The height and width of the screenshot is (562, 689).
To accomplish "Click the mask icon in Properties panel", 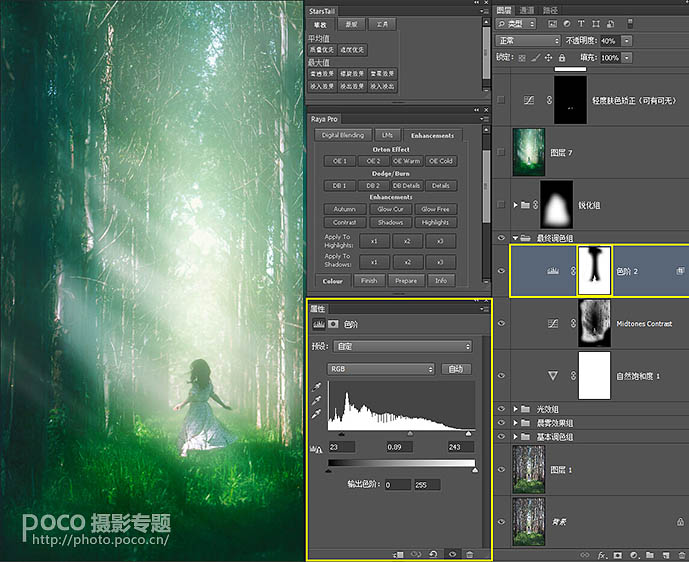I will pos(334,324).
